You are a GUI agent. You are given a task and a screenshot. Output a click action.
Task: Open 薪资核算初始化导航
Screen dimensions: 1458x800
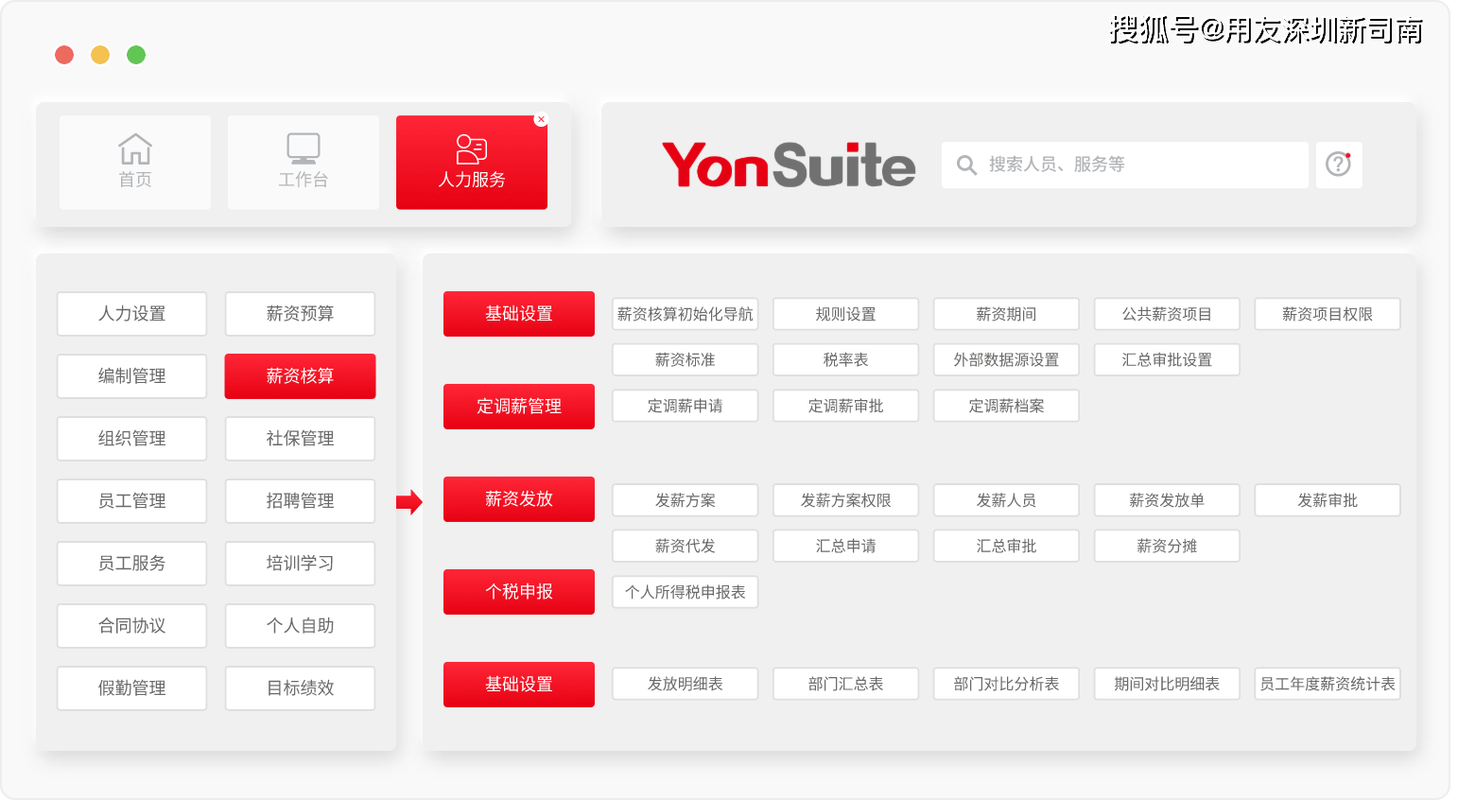click(x=685, y=314)
